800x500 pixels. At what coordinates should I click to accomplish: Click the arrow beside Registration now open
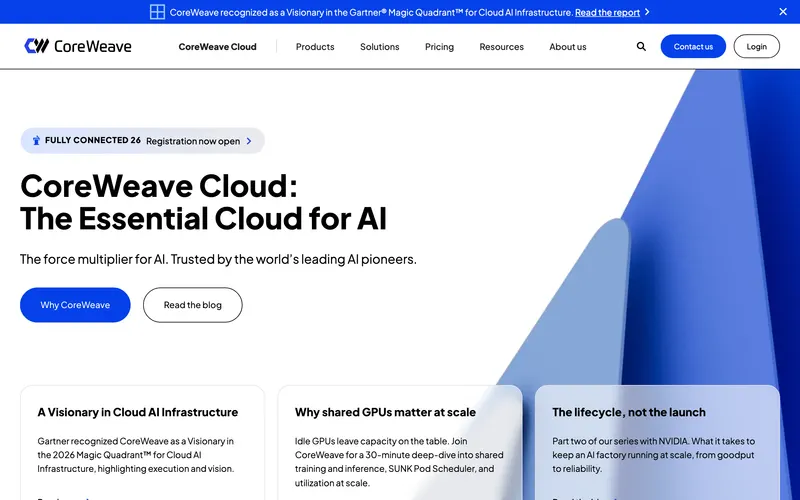click(x=249, y=141)
